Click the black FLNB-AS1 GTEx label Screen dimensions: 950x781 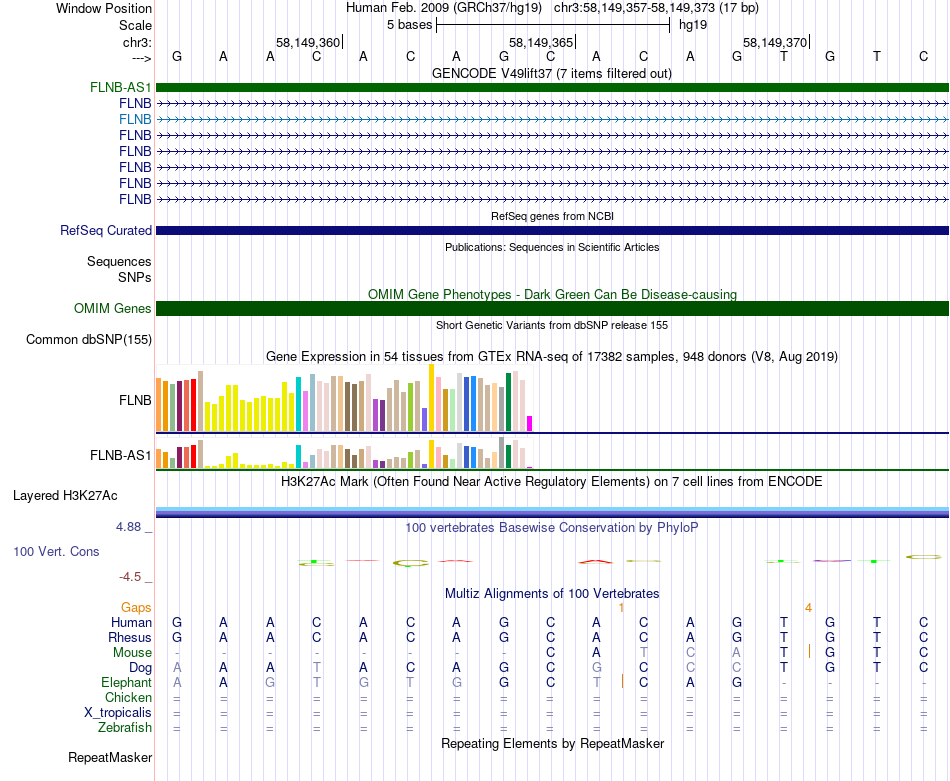120,456
